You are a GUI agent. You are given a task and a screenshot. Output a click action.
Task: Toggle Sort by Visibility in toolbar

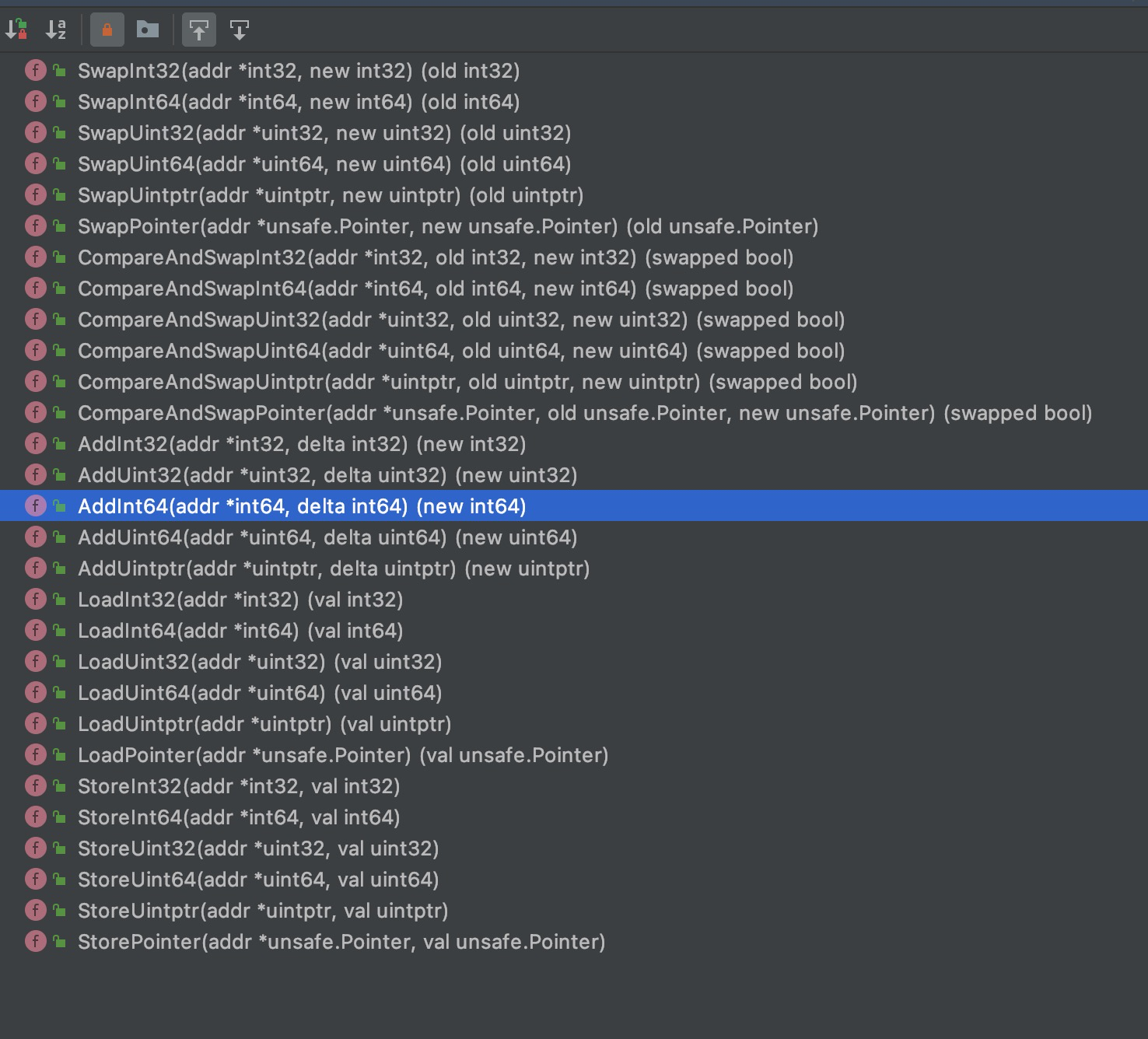tap(16, 30)
